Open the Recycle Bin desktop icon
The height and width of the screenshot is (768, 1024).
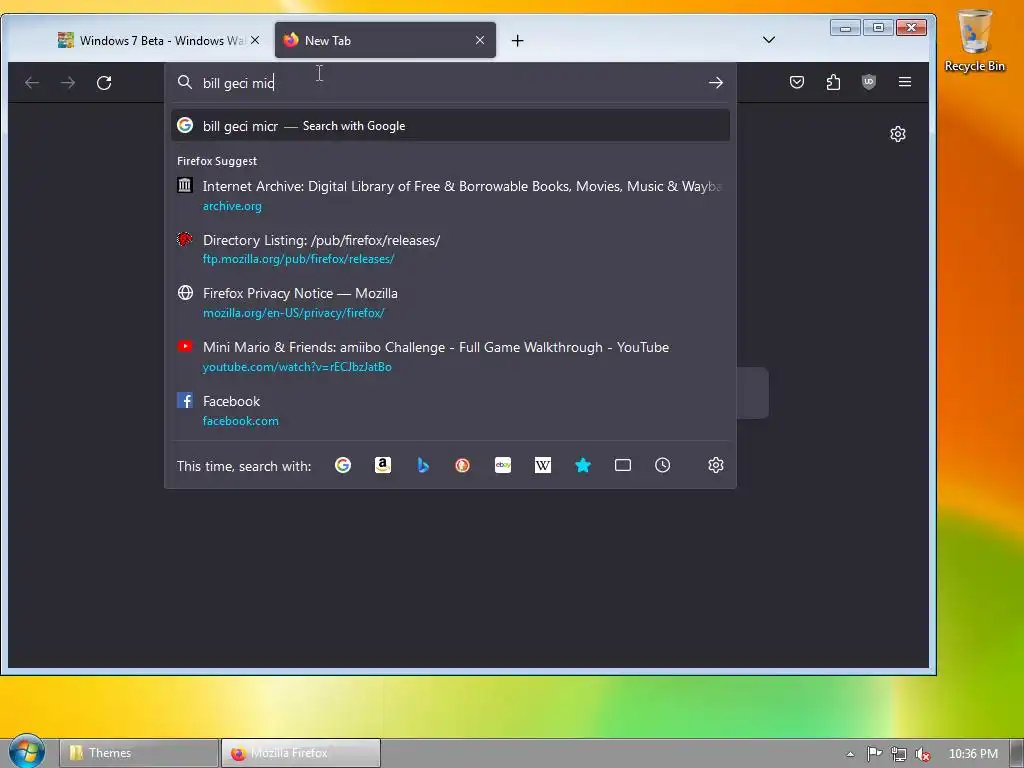(x=974, y=40)
